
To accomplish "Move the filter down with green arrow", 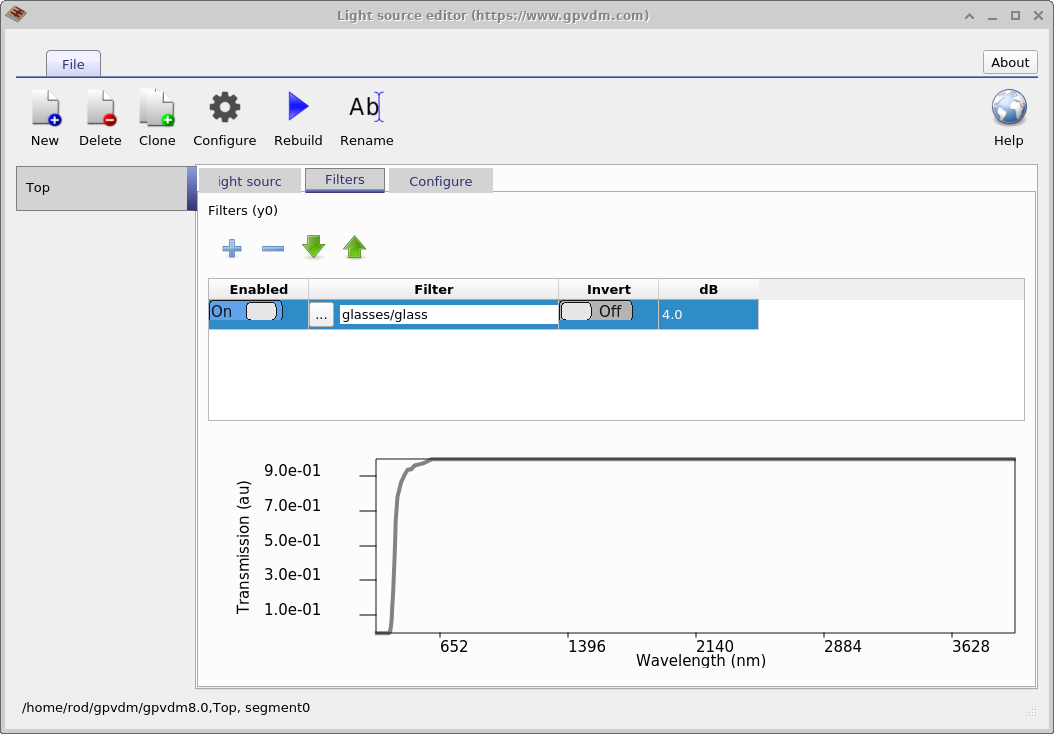I will point(313,247).
